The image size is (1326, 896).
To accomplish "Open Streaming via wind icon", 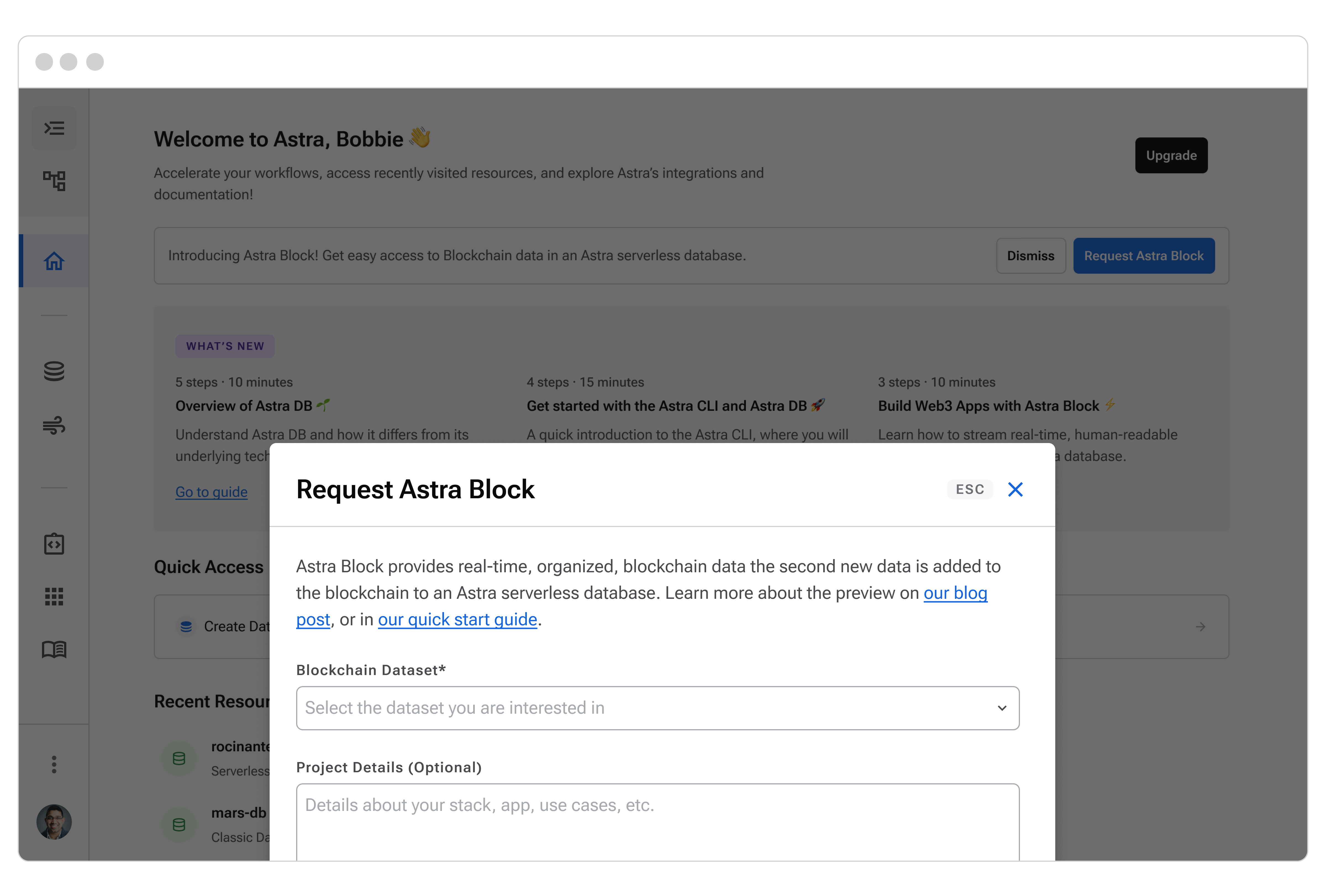I will pyautogui.click(x=54, y=425).
